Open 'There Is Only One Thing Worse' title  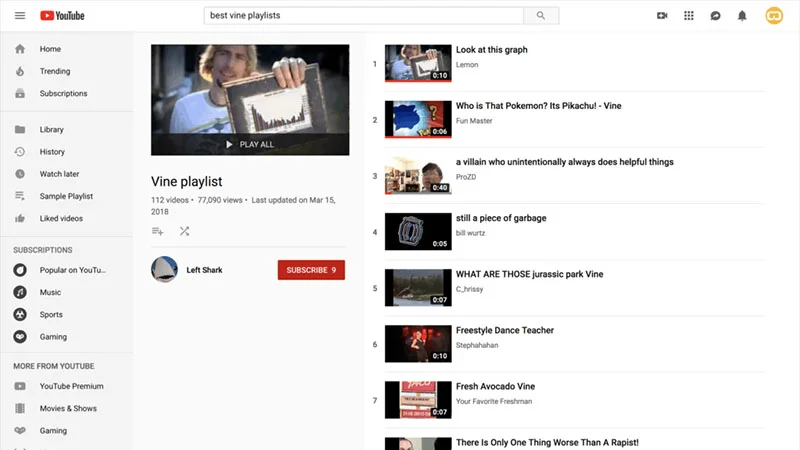547,442
